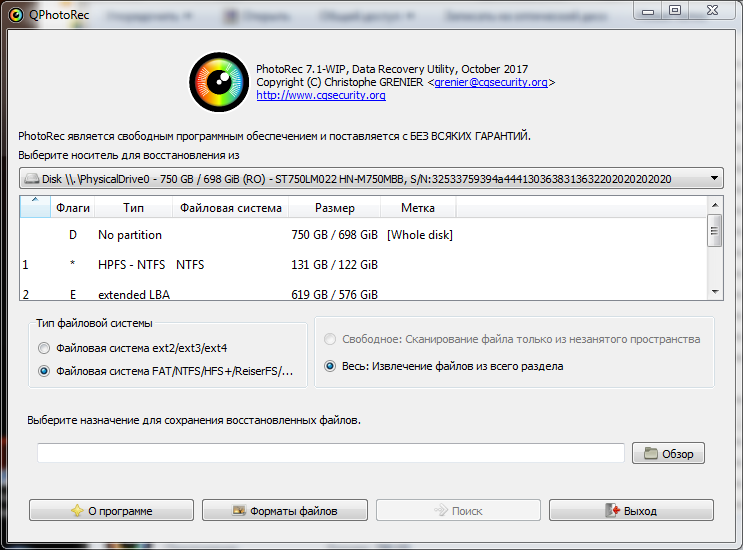Minimize the QPhotoRec window
743x550 pixels.
(648, 10)
